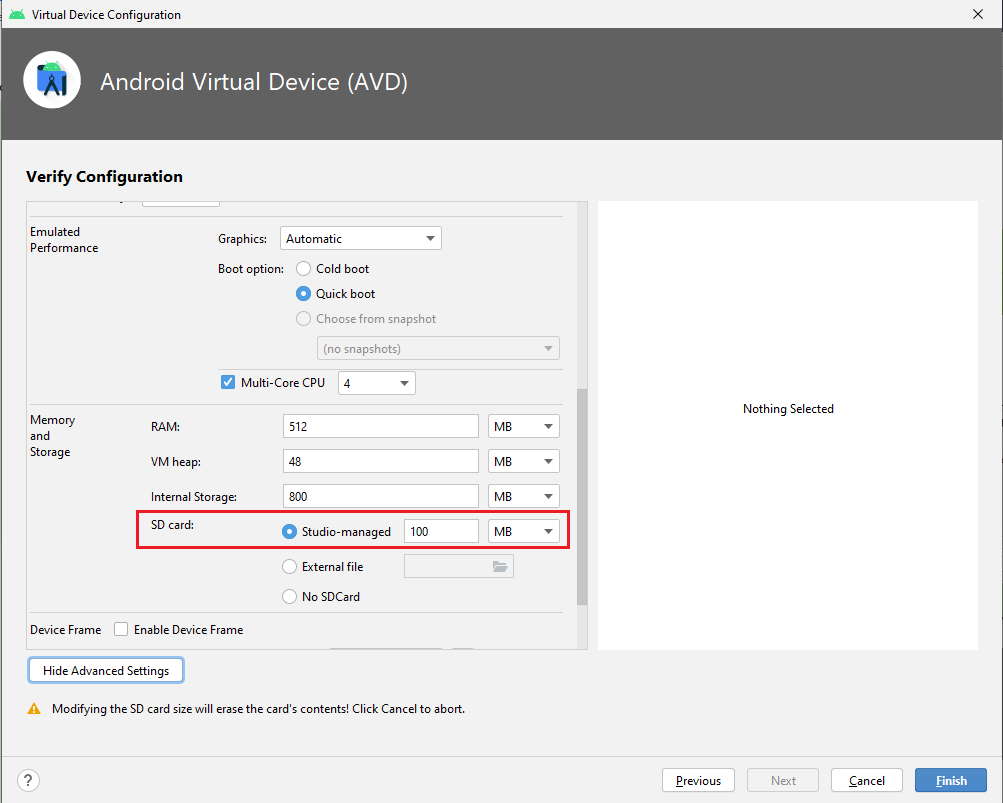Screen dimensions: 1003x803
Task: Close the Virtual Device Configuration window
Action: (x=977, y=14)
